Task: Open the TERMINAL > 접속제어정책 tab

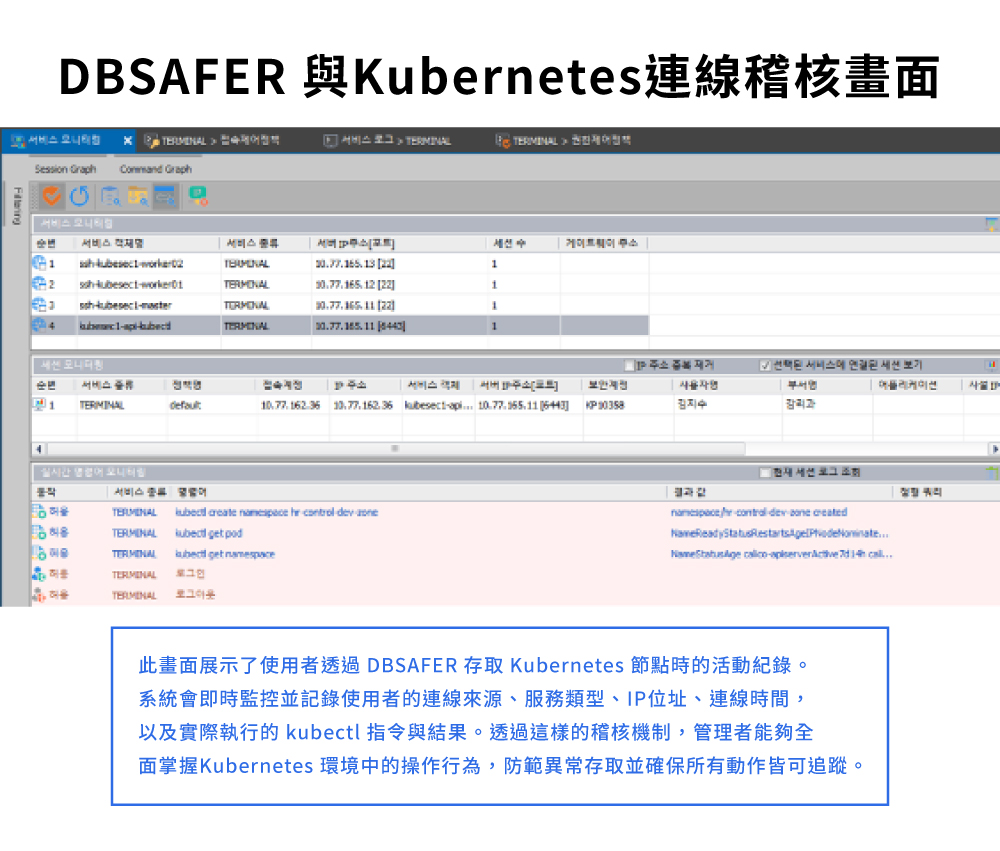Action: [212, 140]
